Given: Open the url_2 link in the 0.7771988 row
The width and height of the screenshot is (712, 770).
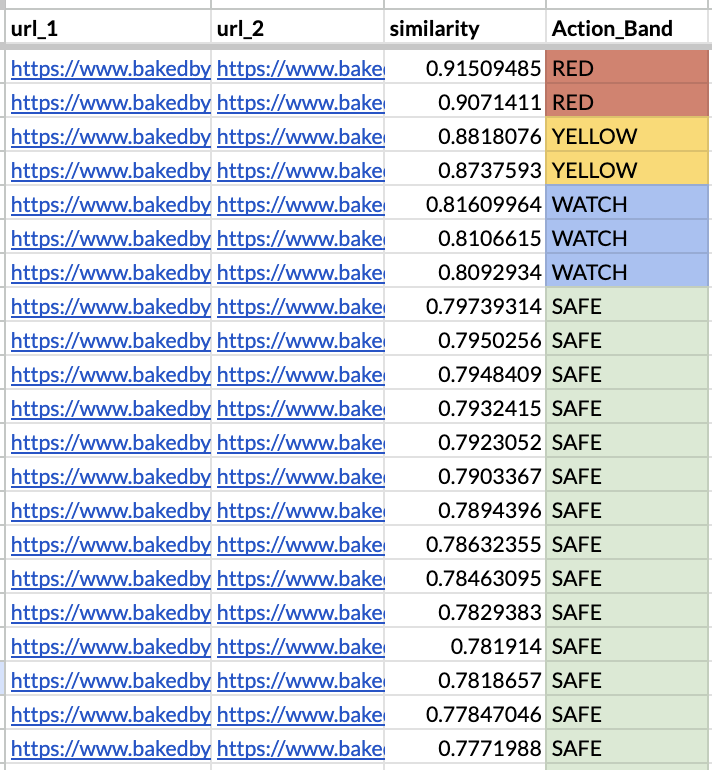Looking at the screenshot, I should 300,748.
